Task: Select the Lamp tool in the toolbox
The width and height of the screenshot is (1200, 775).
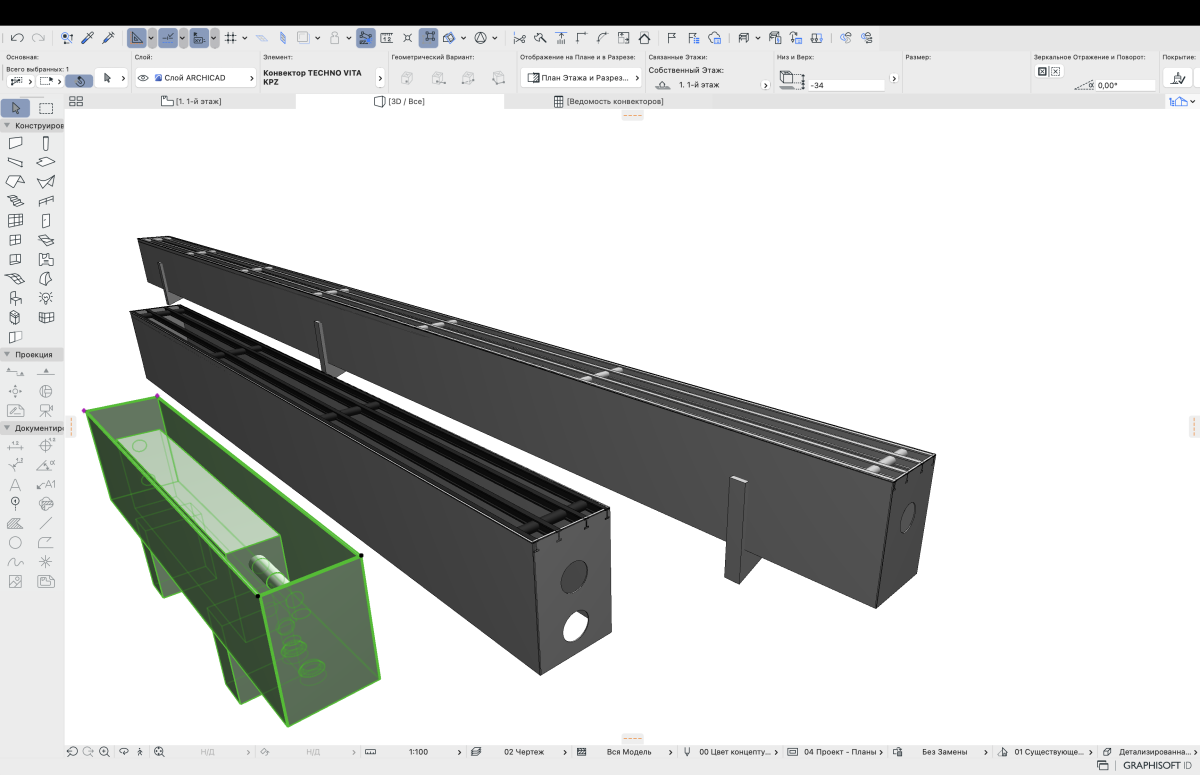Action: (46, 298)
